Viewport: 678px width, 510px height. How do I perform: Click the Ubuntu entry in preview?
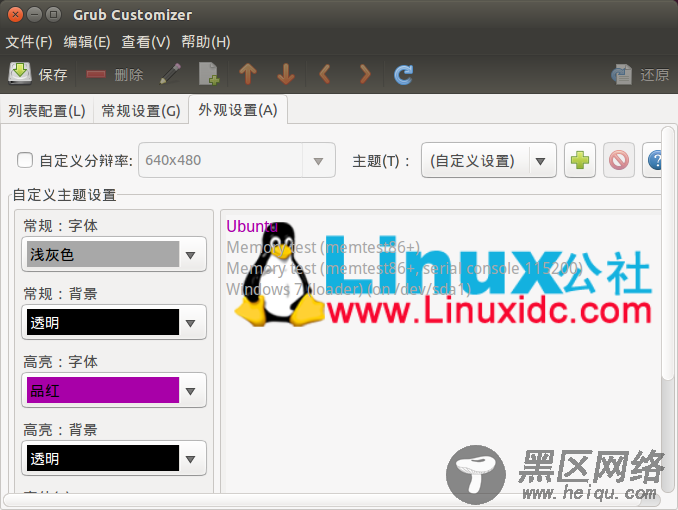252,226
